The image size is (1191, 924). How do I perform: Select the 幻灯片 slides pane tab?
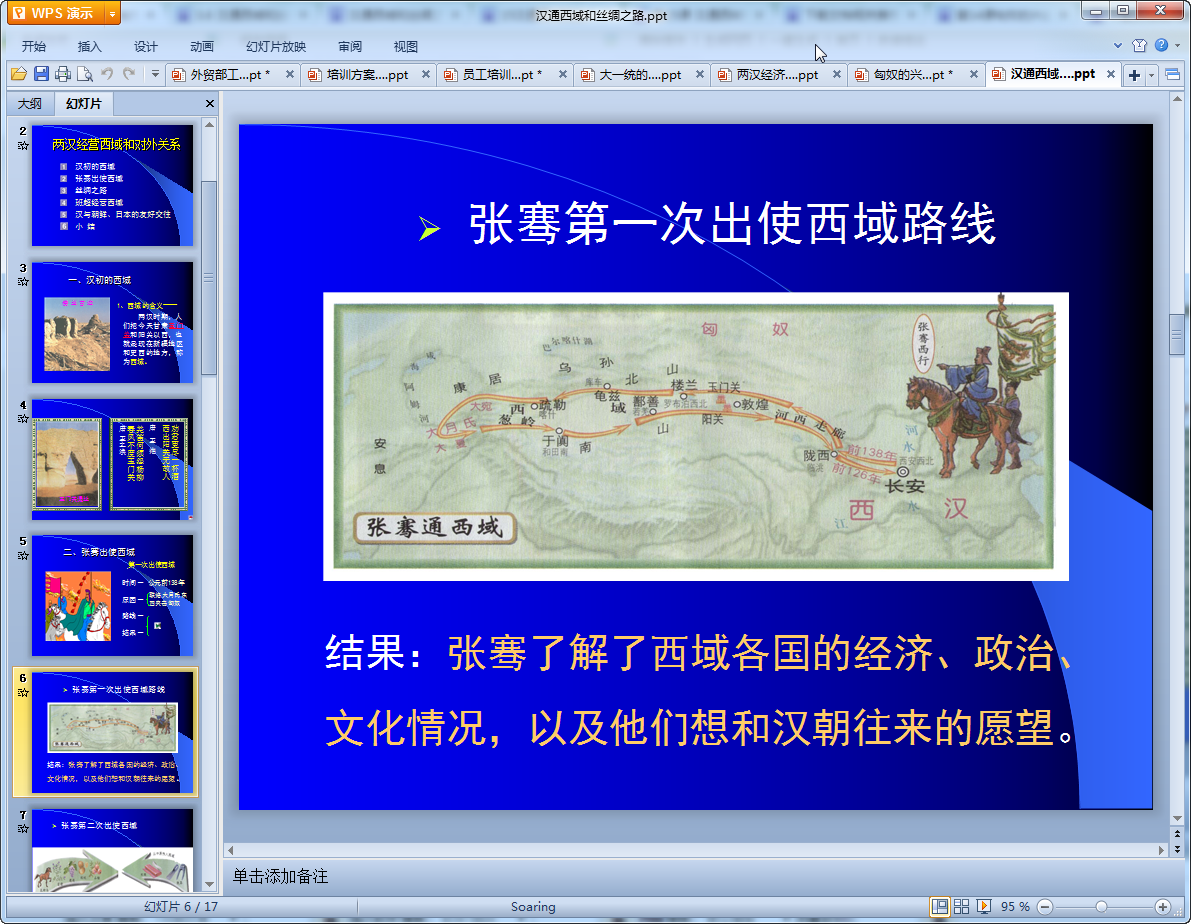pyautogui.click(x=84, y=103)
